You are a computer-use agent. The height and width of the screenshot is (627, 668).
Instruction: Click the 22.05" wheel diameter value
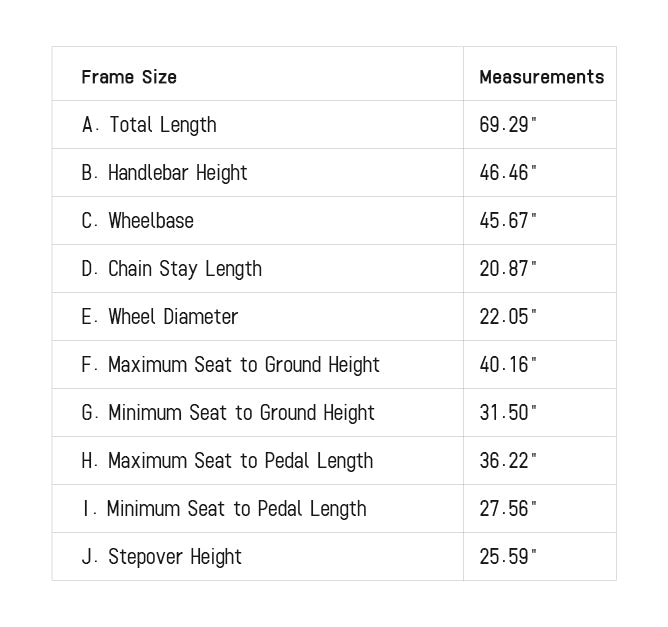(x=508, y=317)
